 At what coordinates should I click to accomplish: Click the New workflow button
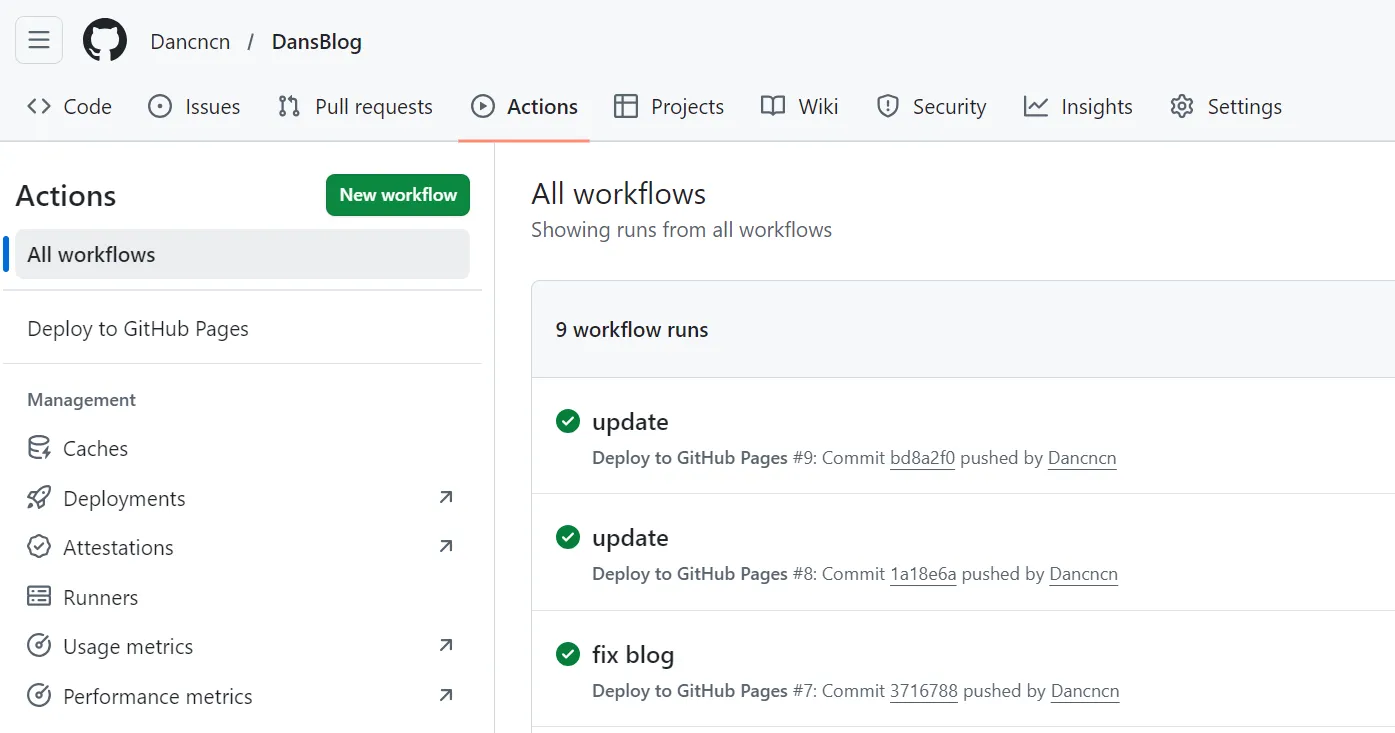398,195
